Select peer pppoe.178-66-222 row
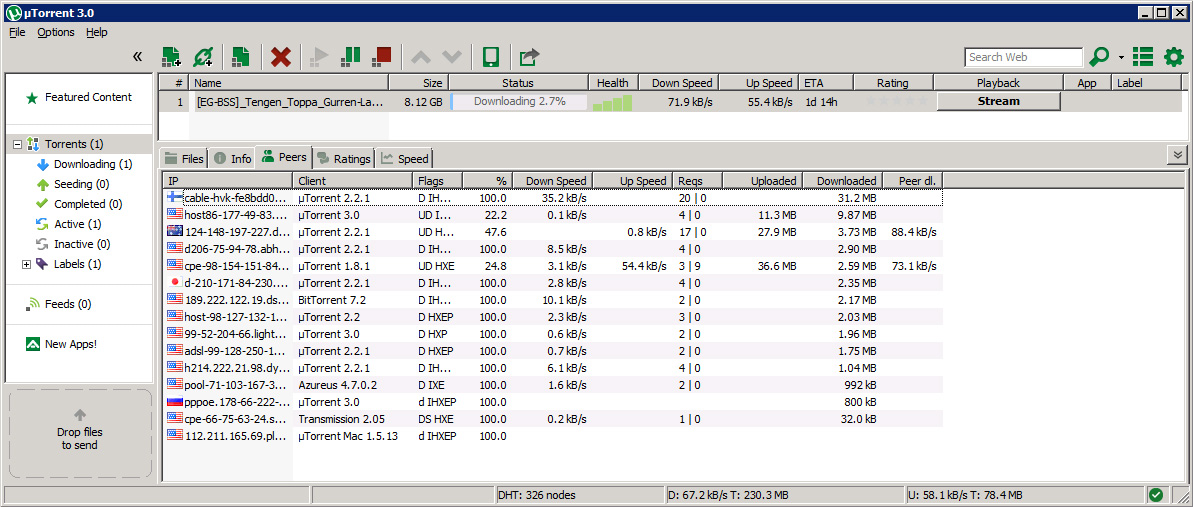This screenshot has width=1193, height=507. point(553,401)
